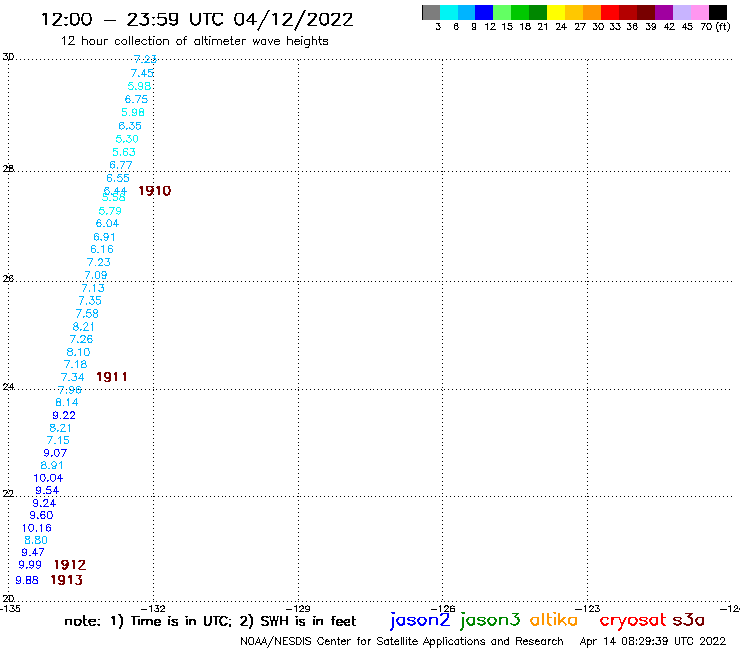Click the 1910 time marker
The image size is (740, 650).
[x=155, y=191]
